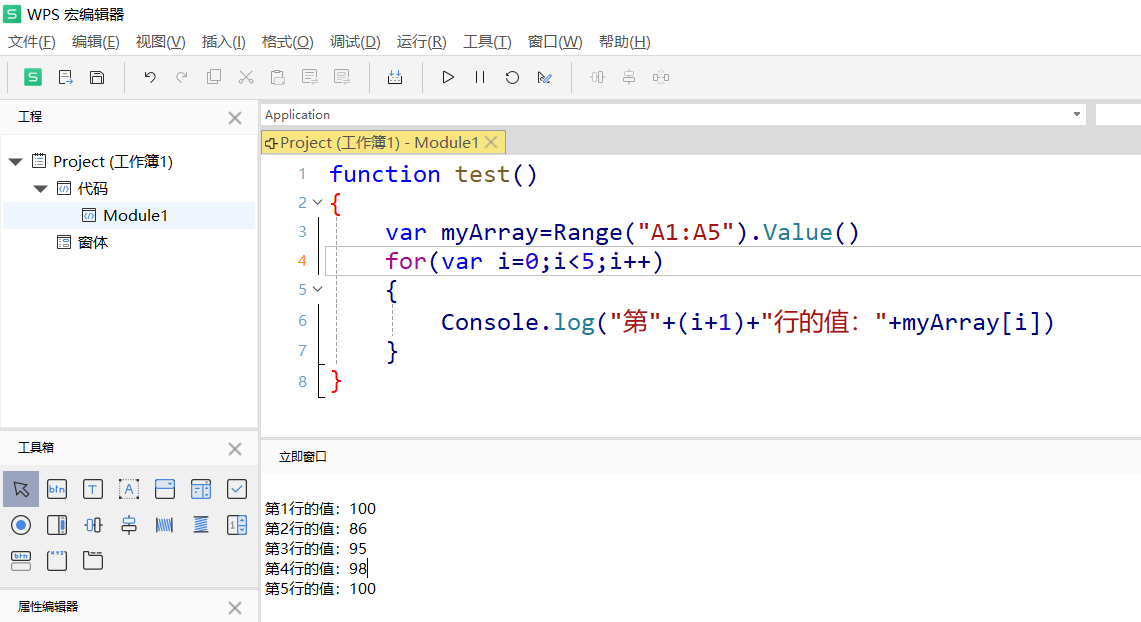Select the tab folder control in toolbox
The image size is (1141, 622).
point(92,560)
